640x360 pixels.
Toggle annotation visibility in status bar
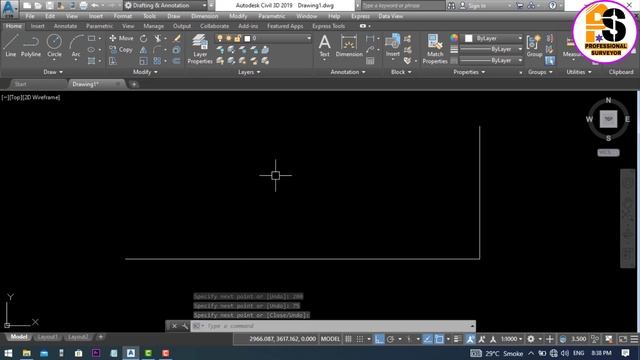(x=470, y=339)
